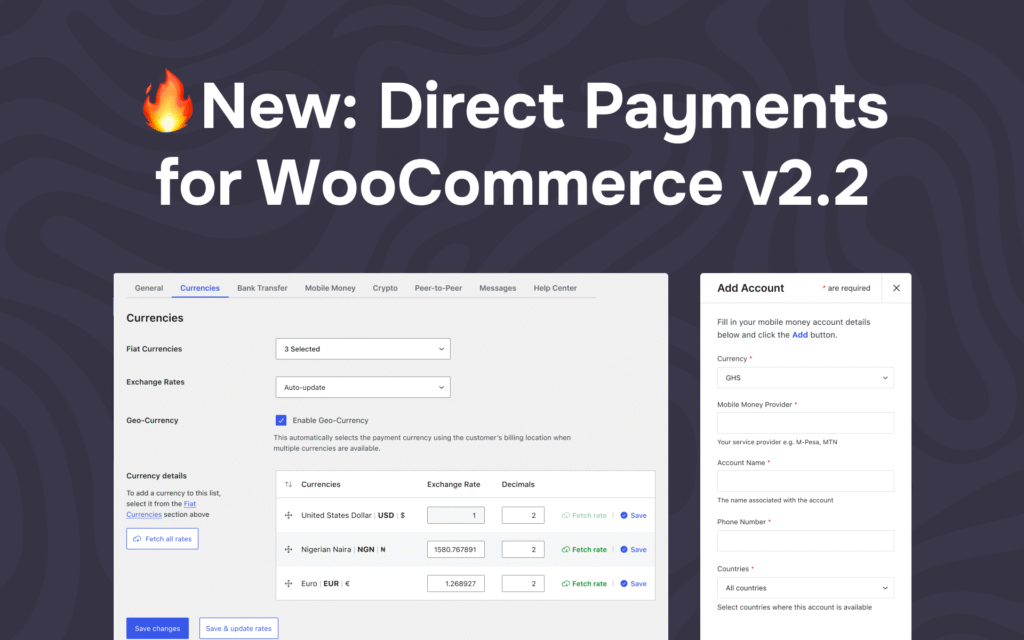Expand the Exchange Rates Auto-update dropdown

[362, 387]
